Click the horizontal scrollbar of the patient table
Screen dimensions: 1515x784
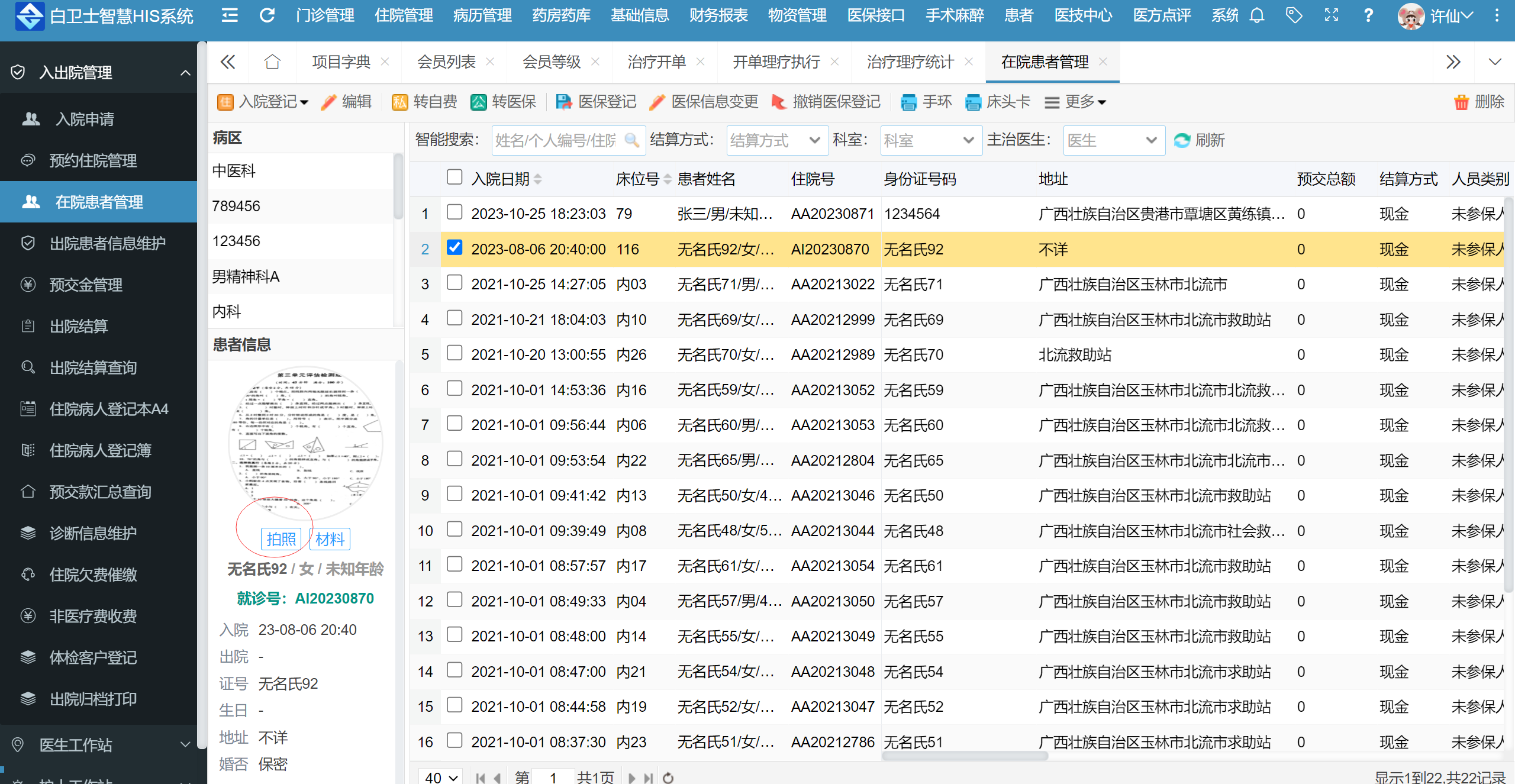tap(965, 756)
